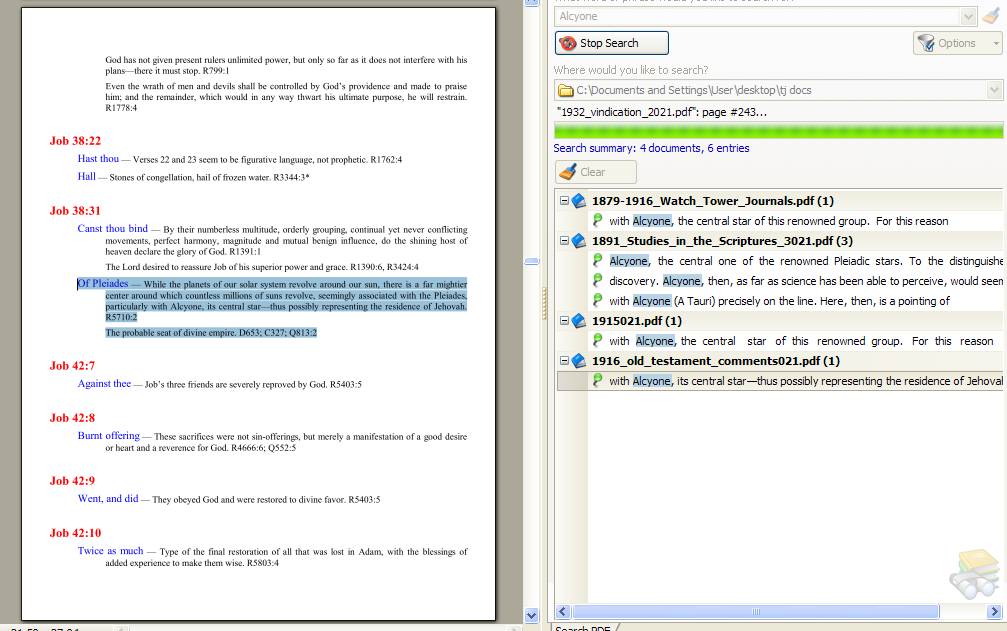
Task: Click the document vertical scrollbar thumb
Action: 532,262
